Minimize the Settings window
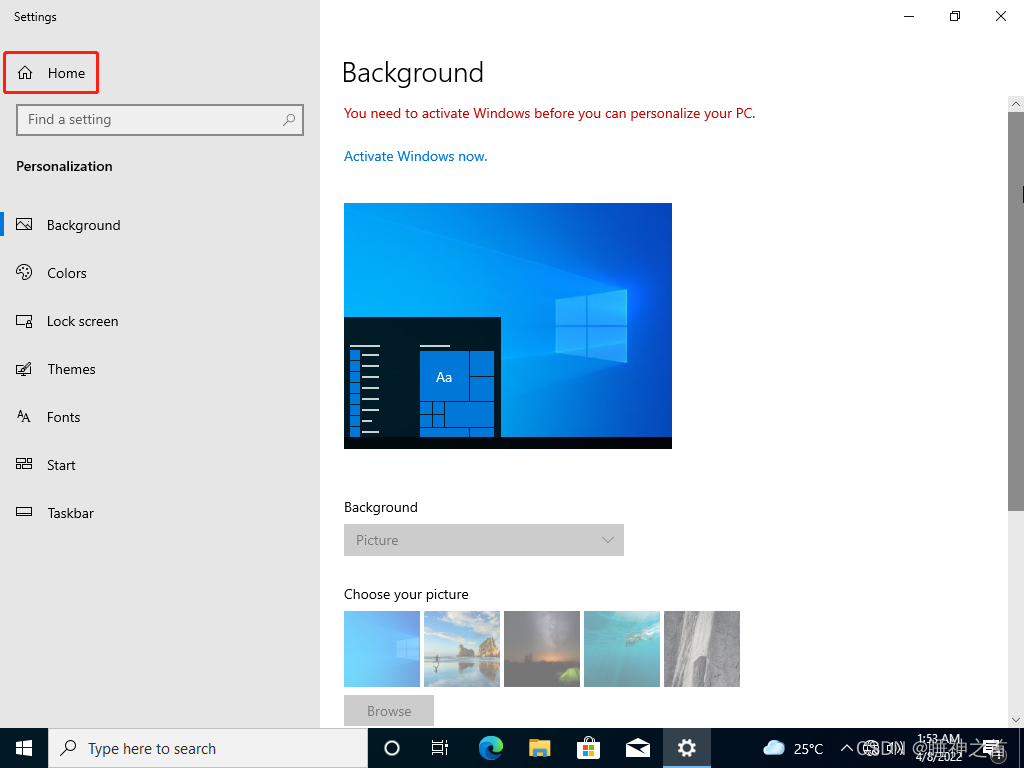The width and height of the screenshot is (1024, 768). (909, 16)
